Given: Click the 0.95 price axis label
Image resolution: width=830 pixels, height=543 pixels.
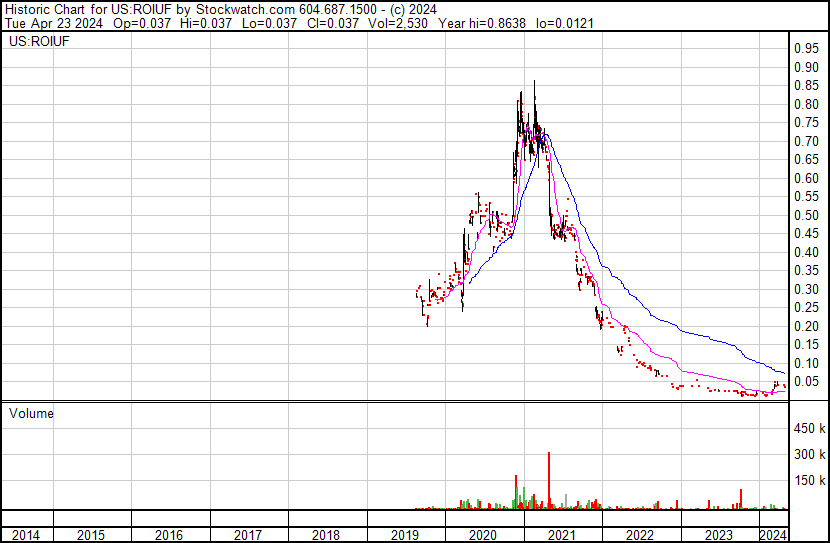Looking at the screenshot, I should tap(806, 49).
